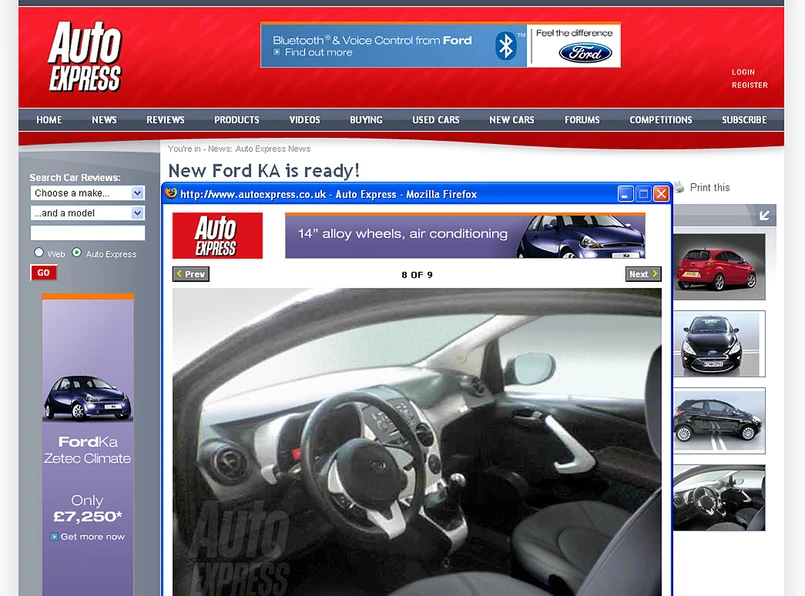Open the FORUMS menu item

582,120
